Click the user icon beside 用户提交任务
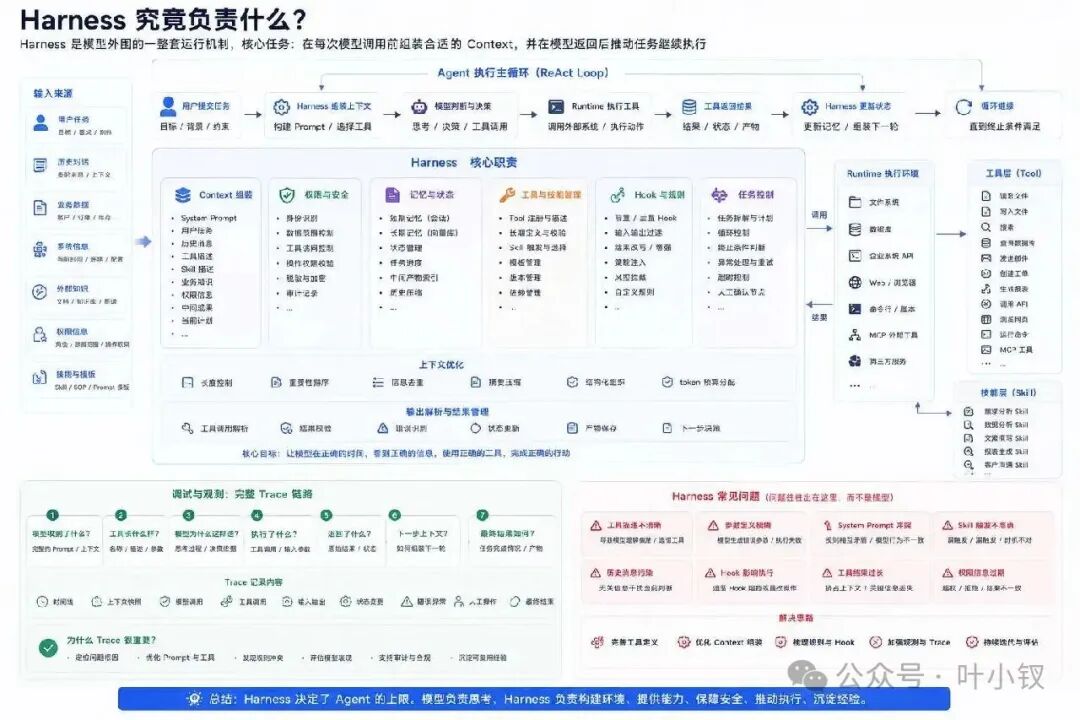This screenshot has height=720, width=1080. [x=168, y=107]
